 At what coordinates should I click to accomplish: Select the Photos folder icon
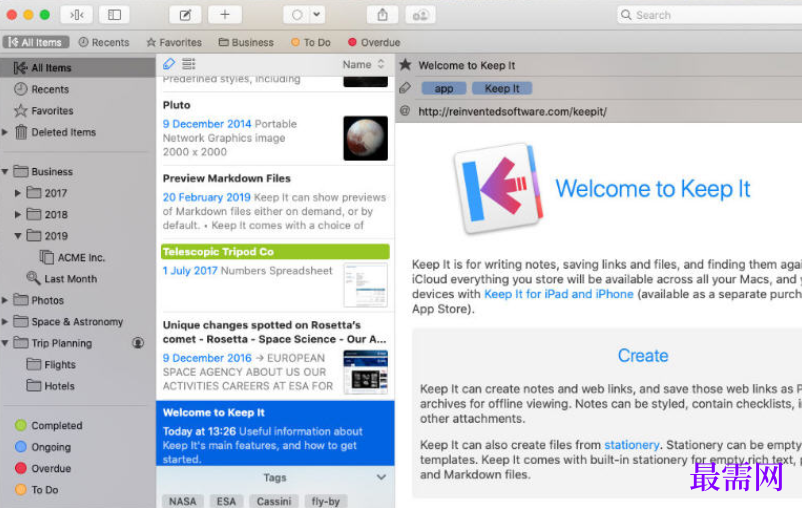[x=20, y=300]
